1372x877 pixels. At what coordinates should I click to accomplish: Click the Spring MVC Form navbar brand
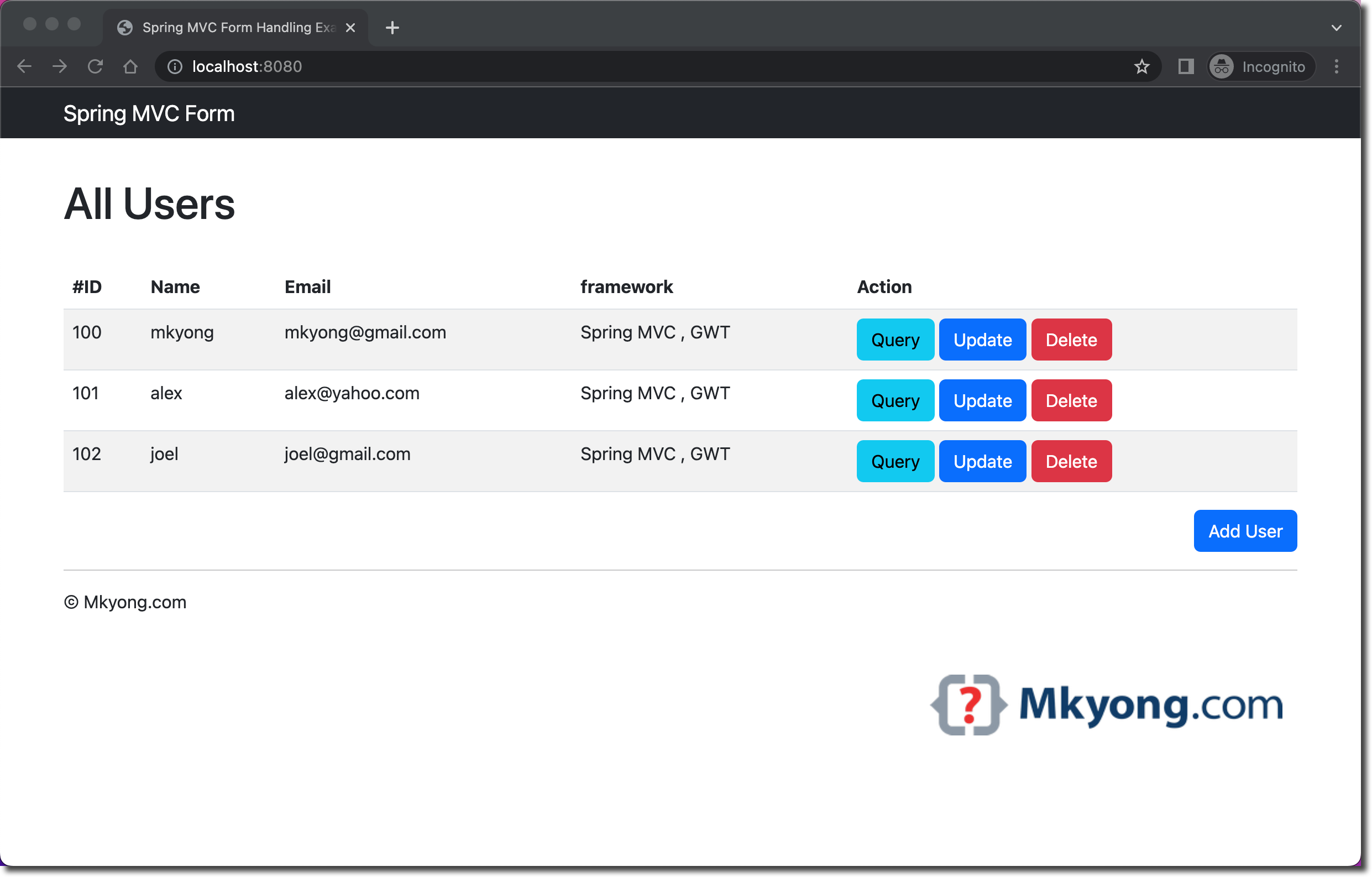(149, 113)
